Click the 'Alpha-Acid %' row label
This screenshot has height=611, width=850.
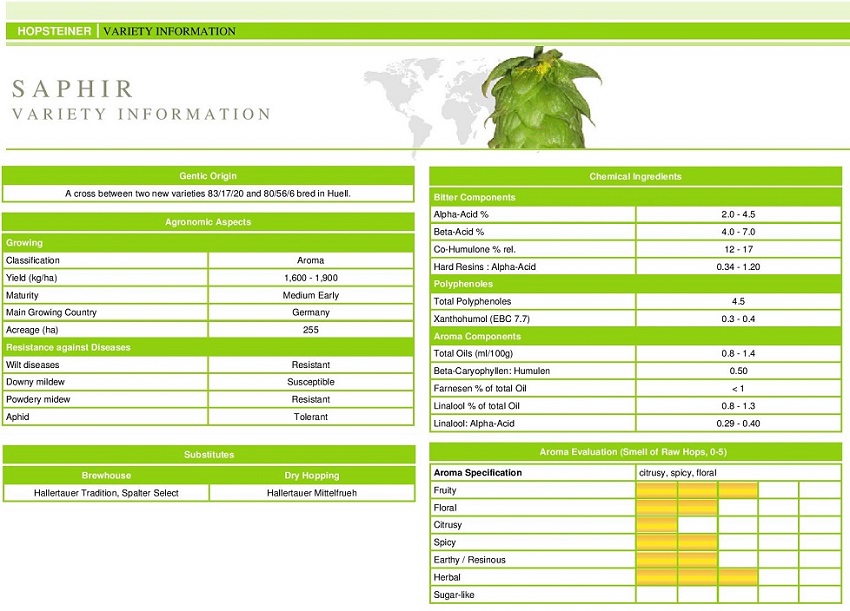coord(461,214)
